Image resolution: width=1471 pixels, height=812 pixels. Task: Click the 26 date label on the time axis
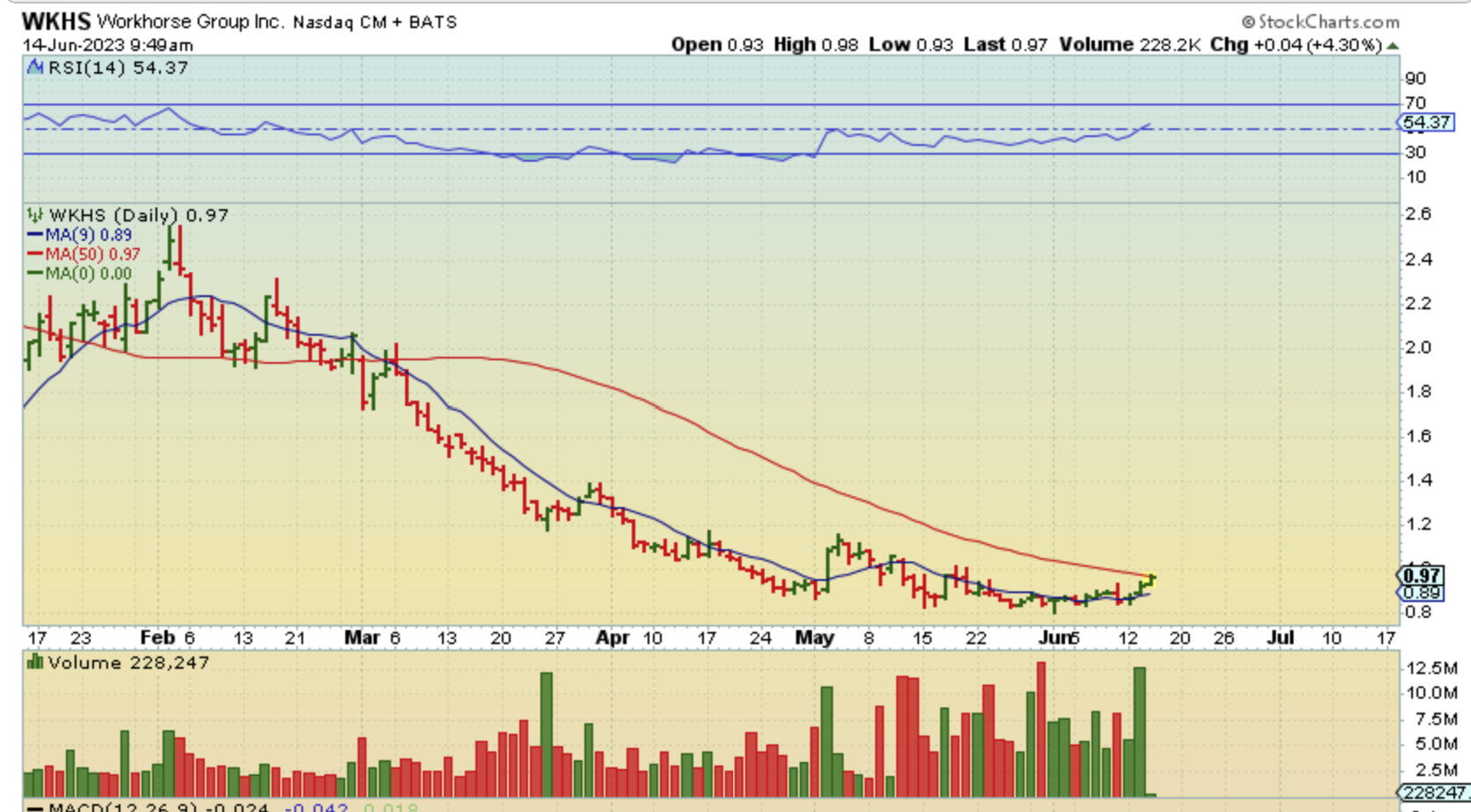click(1224, 638)
